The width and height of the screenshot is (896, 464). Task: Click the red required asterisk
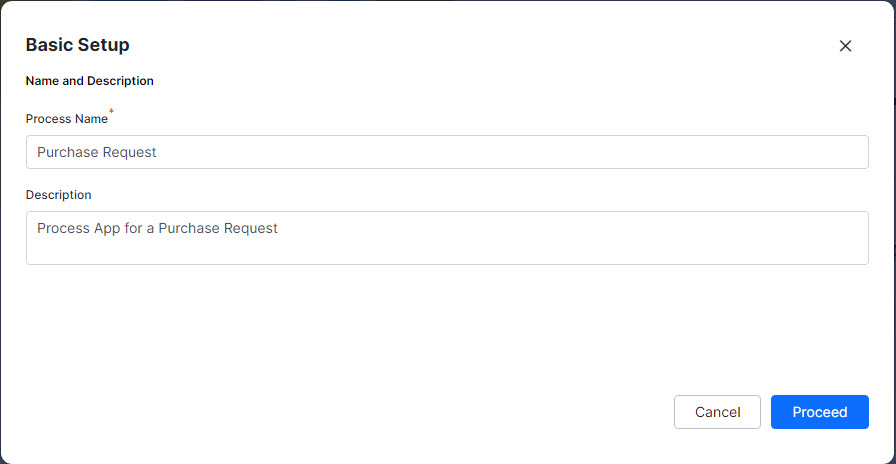tap(111, 111)
